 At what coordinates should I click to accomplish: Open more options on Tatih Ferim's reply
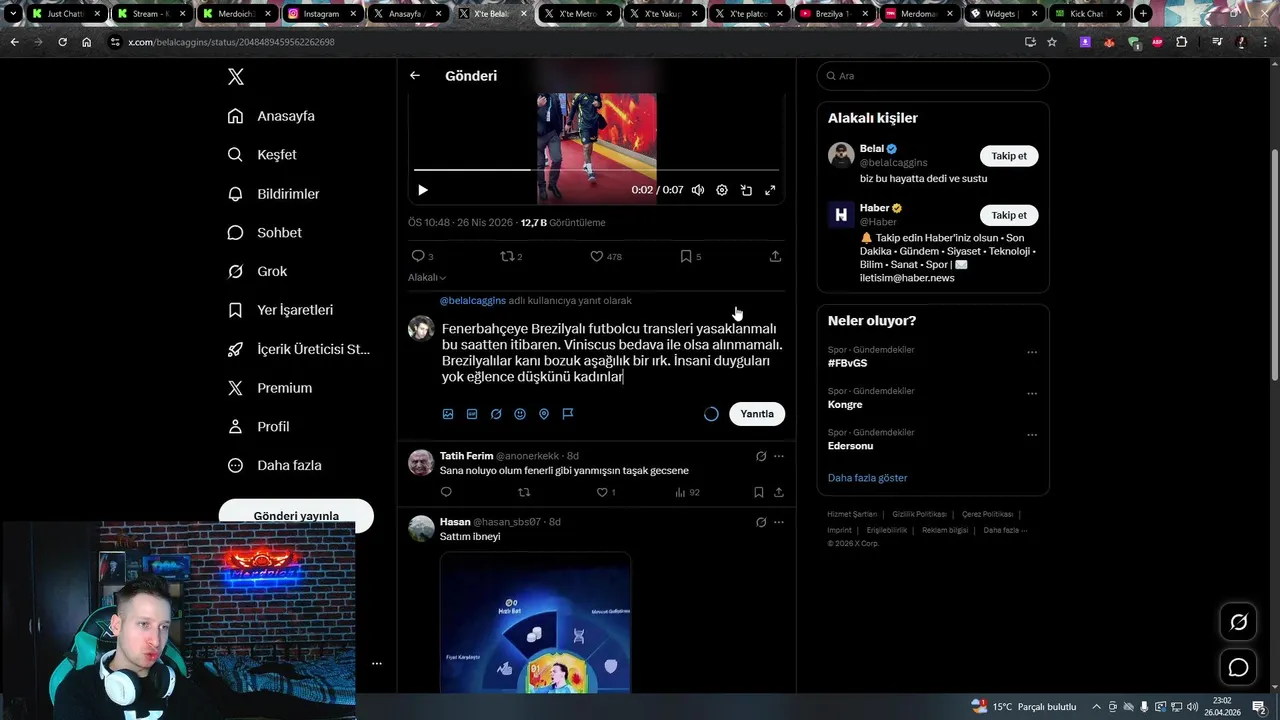coord(779,456)
